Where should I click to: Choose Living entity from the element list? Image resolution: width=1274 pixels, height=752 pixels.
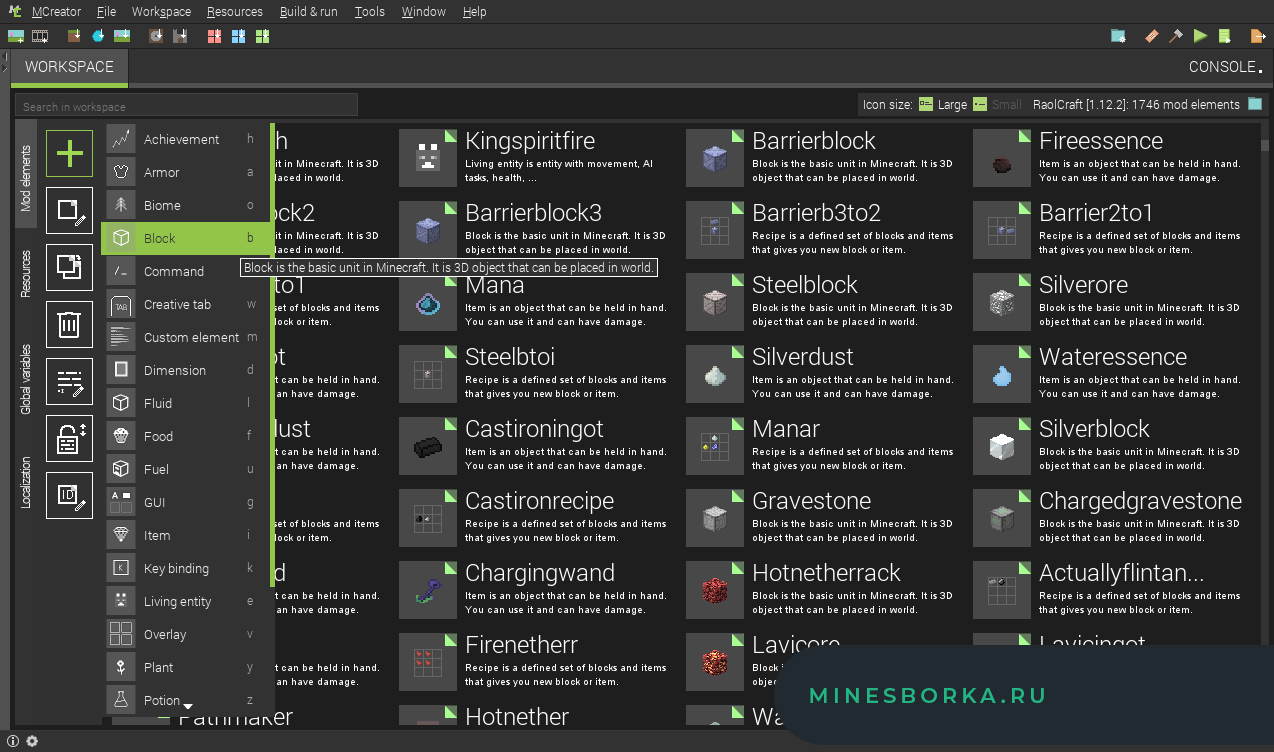pos(185,601)
